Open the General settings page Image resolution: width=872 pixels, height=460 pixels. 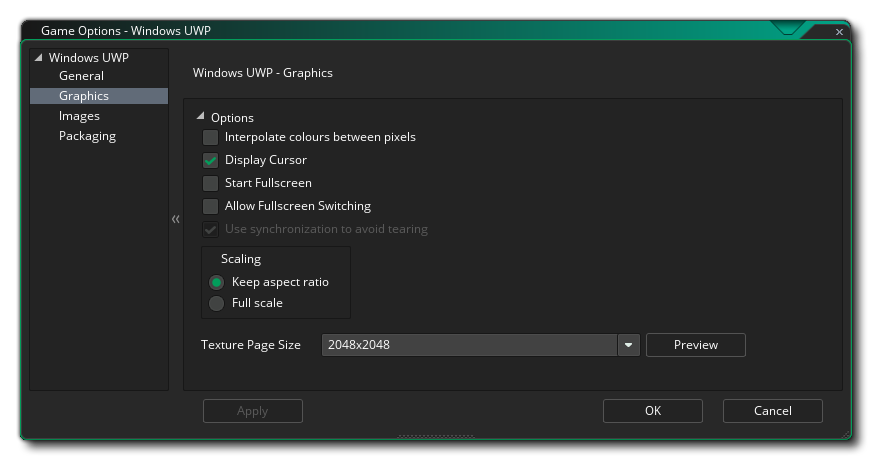coord(81,76)
